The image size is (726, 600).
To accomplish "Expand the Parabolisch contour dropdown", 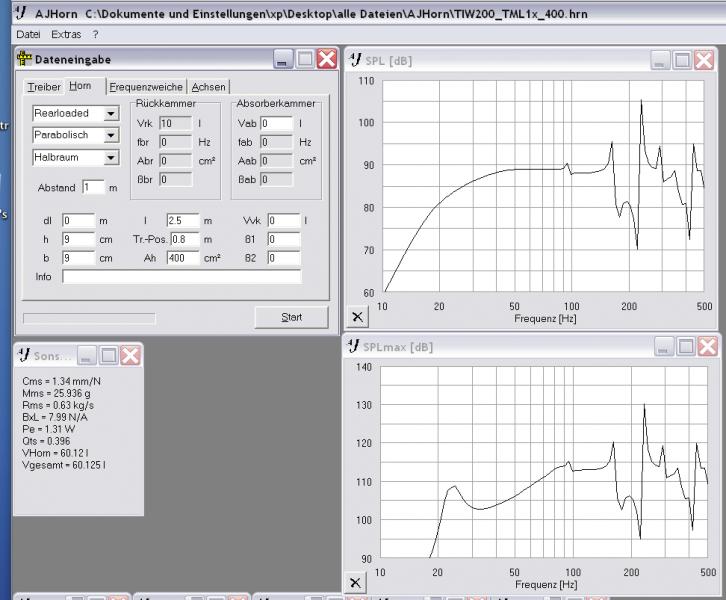I will tap(111, 135).
